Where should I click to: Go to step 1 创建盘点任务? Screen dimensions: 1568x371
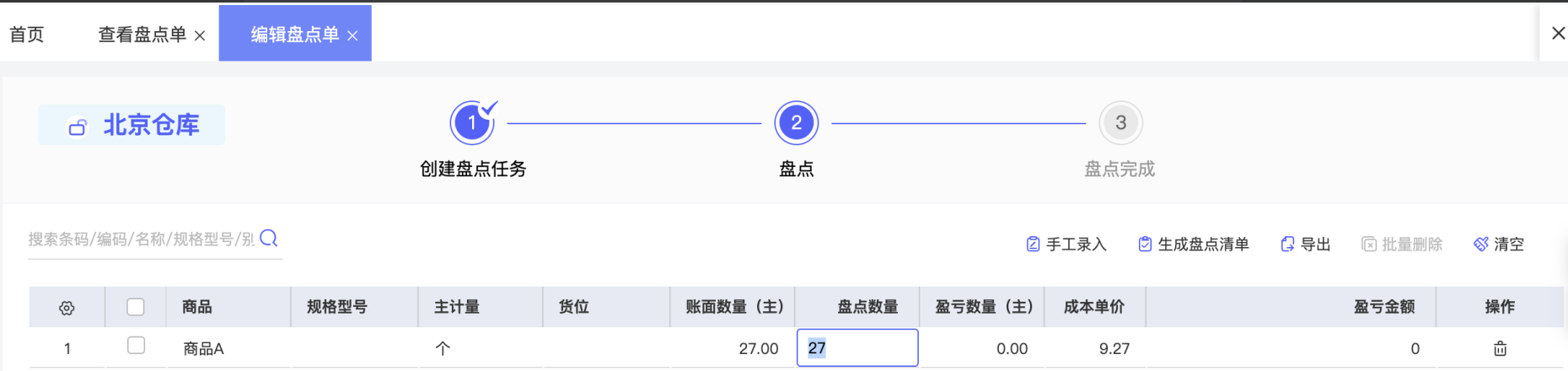click(472, 123)
